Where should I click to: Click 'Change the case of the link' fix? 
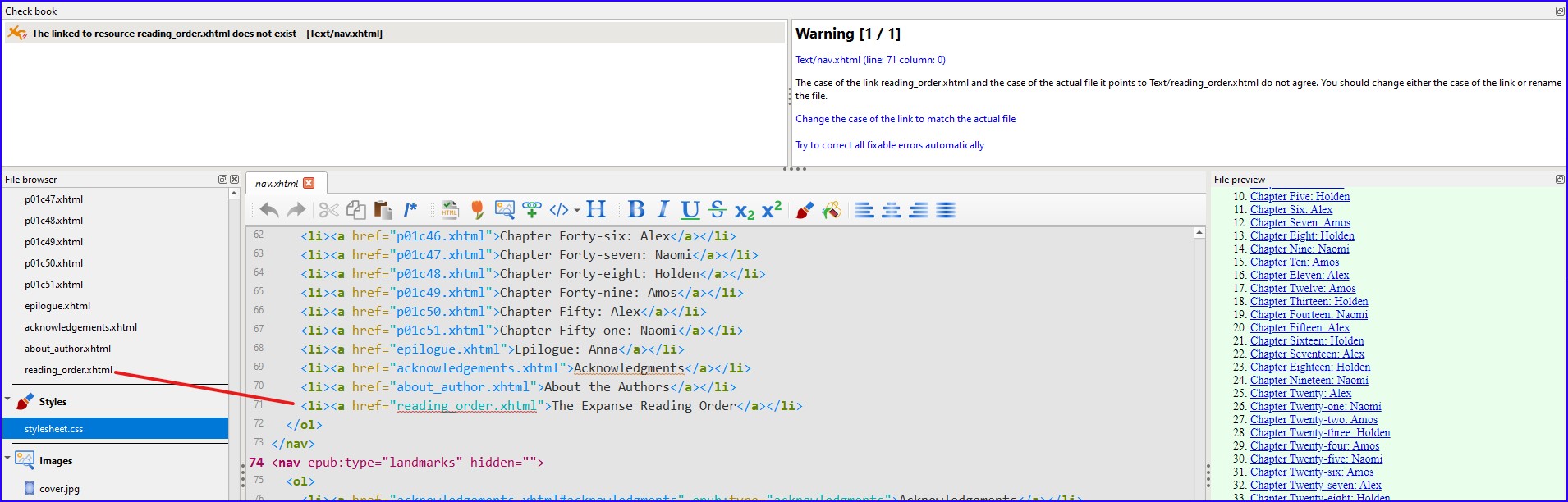point(905,119)
